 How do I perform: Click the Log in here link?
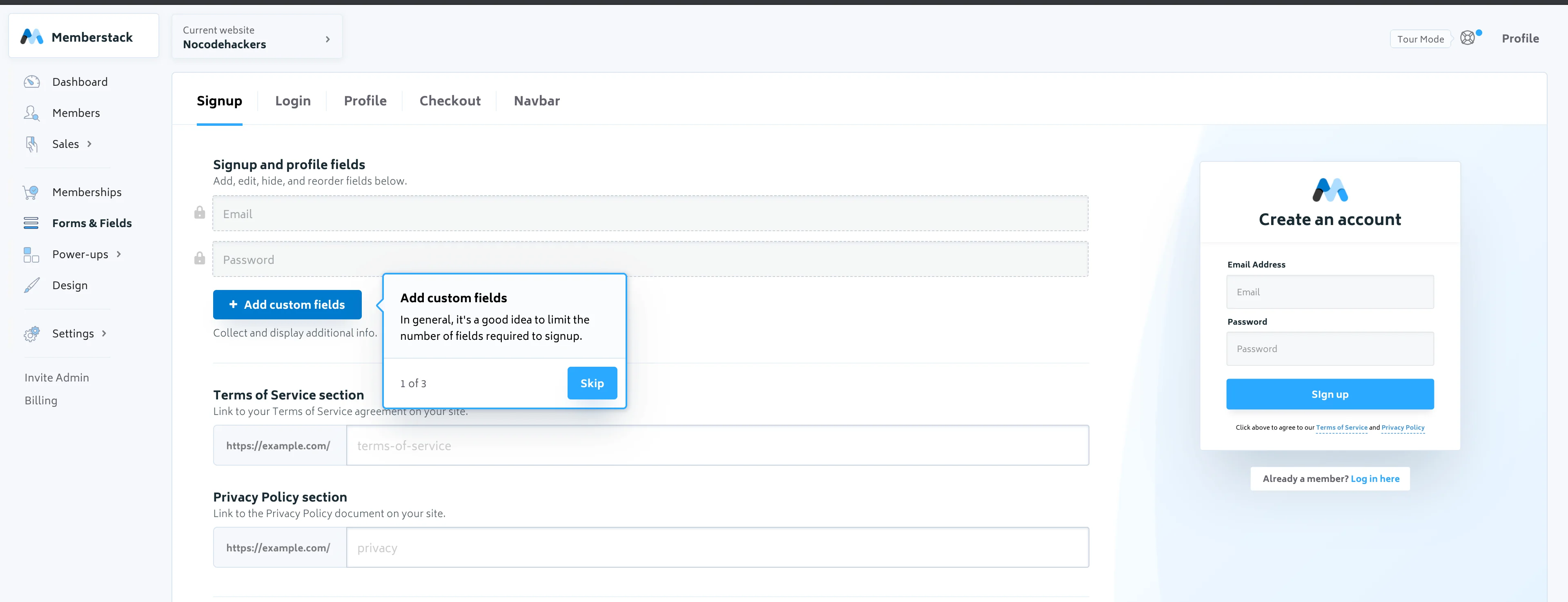(1374, 479)
